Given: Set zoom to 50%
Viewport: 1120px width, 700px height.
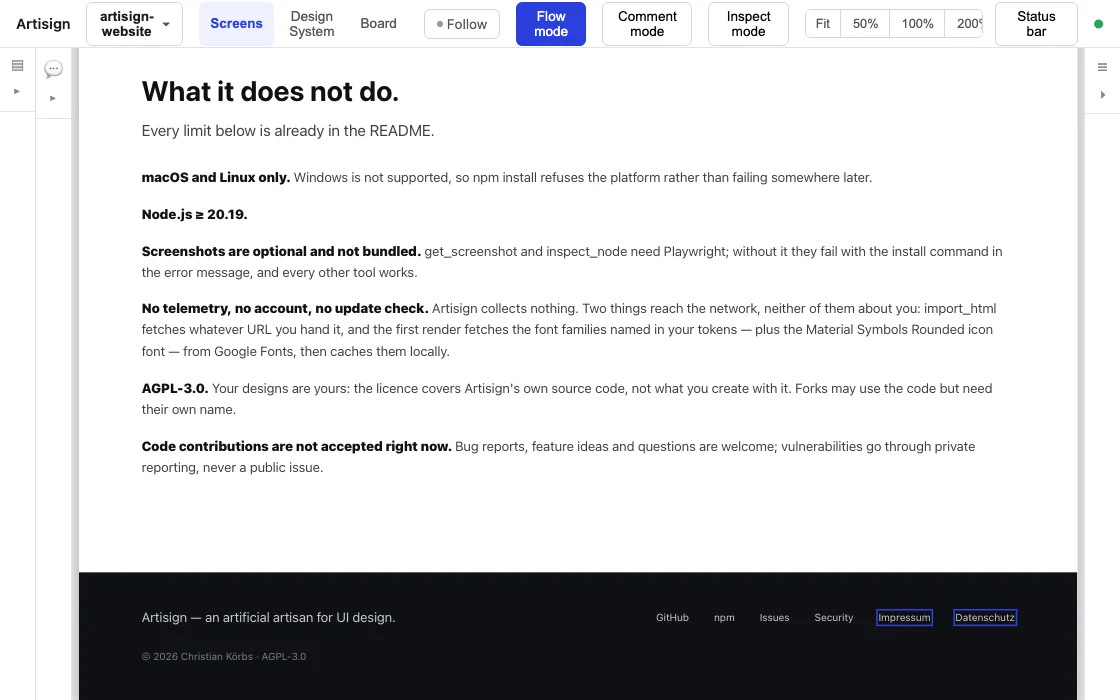Looking at the screenshot, I should 865,24.
